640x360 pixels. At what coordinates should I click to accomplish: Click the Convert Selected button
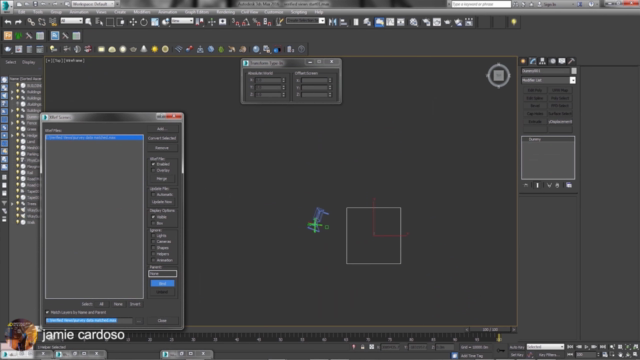pyautogui.click(x=162, y=138)
